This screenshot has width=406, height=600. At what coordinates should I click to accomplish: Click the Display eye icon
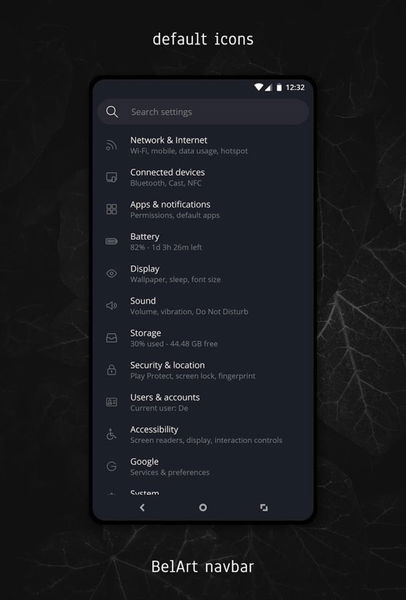pyautogui.click(x=111, y=274)
